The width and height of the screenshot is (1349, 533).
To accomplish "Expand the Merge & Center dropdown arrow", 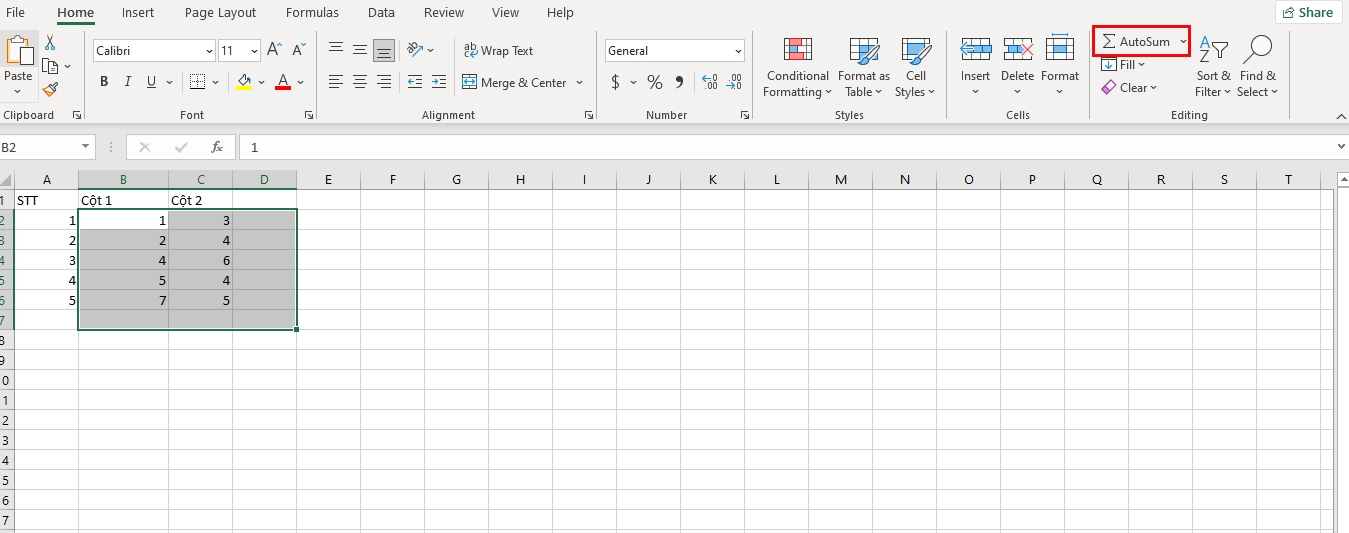I will pos(577,82).
